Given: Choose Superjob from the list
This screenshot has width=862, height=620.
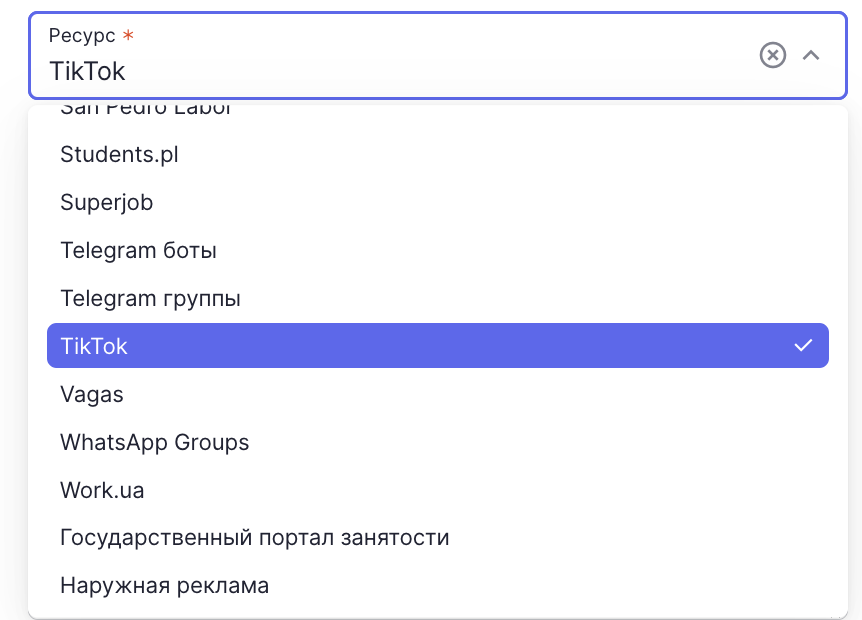Looking at the screenshot, I should pyautogui.click(x=438, y=202).
